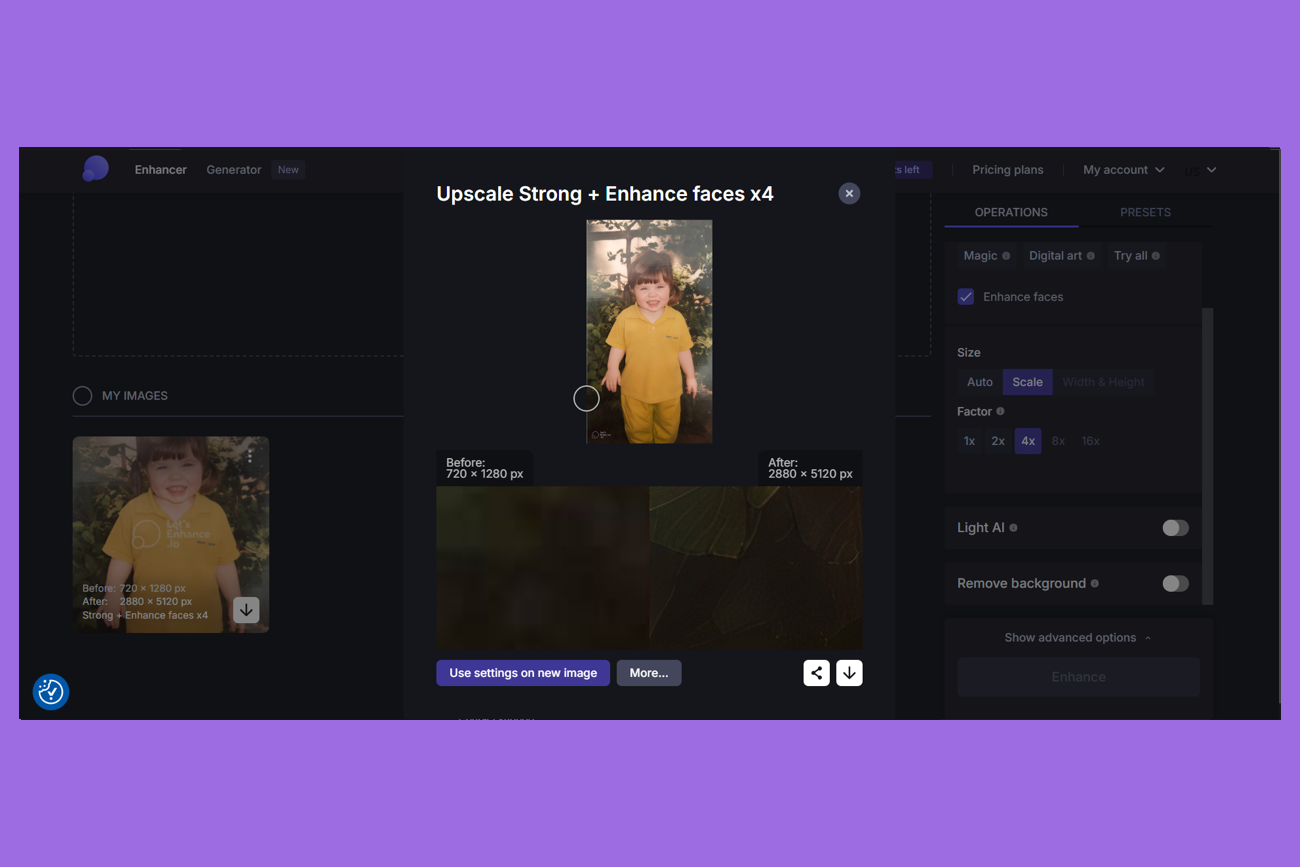Select all via My Images radio circle
Screen dimensions: 1300x867
coord(83,396)
